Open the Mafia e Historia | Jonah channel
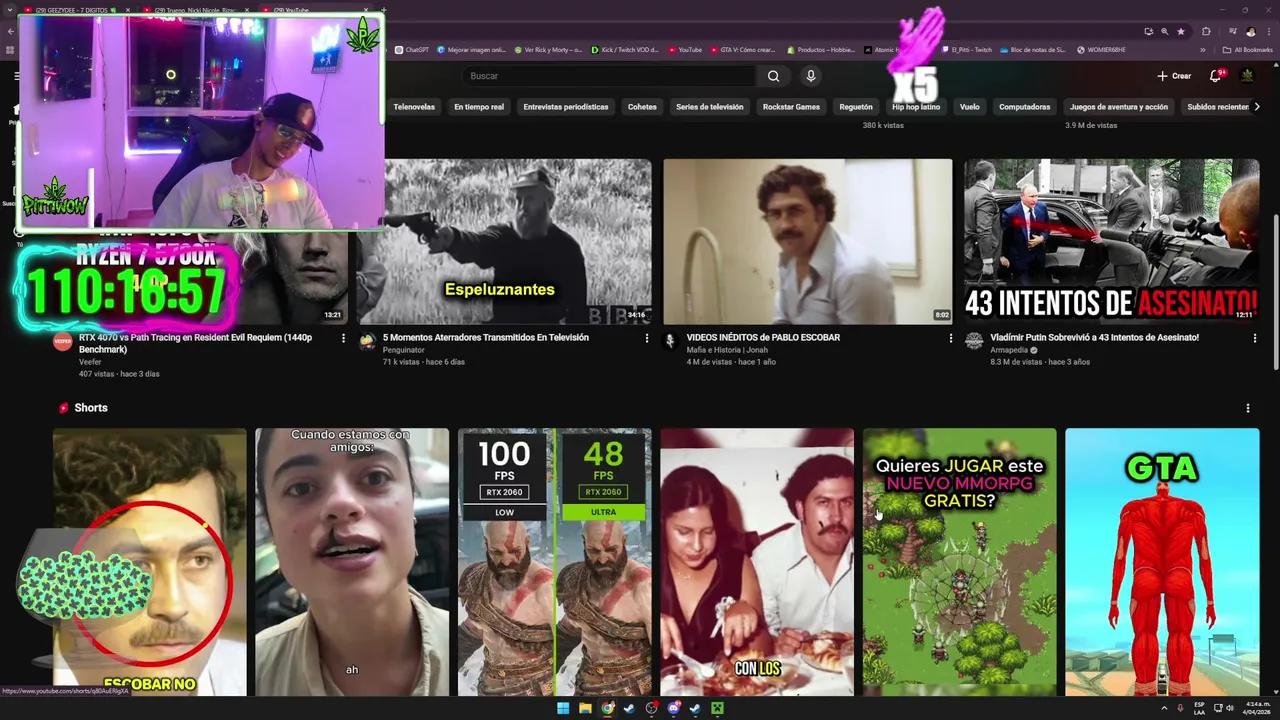The height and width of the screenshot is (720, 1280). coord(725,350)
